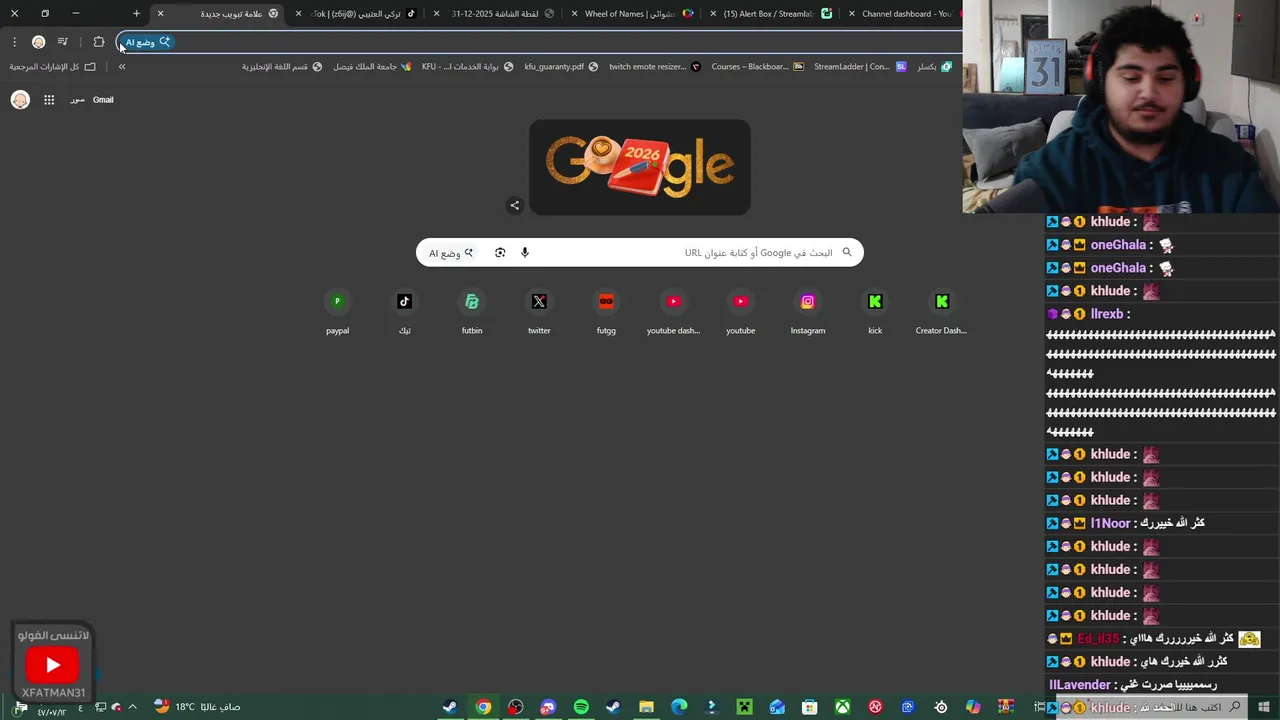Click the Google 2026 doodle image

[640, 167]
